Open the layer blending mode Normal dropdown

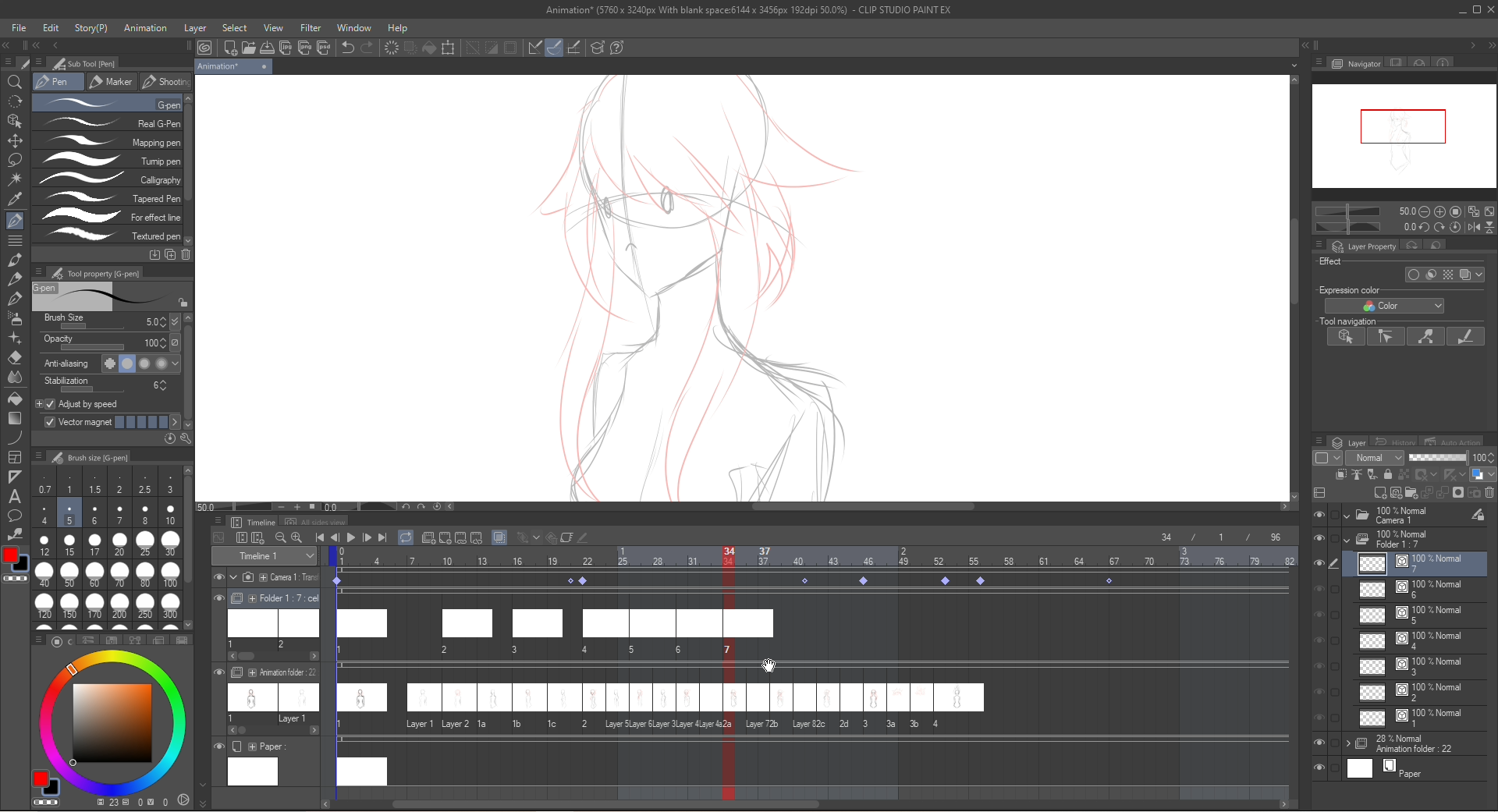[1374, 458]
